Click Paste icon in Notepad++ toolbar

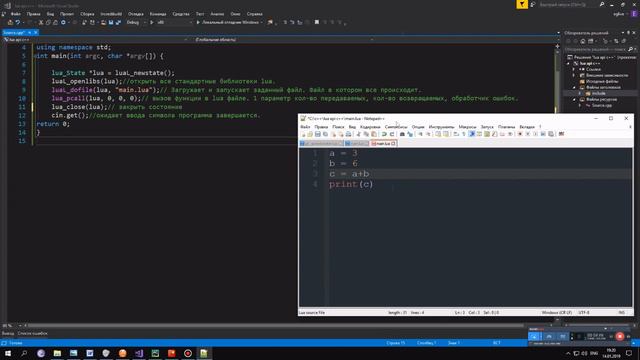pyautogui.click(x=373, y=134)
